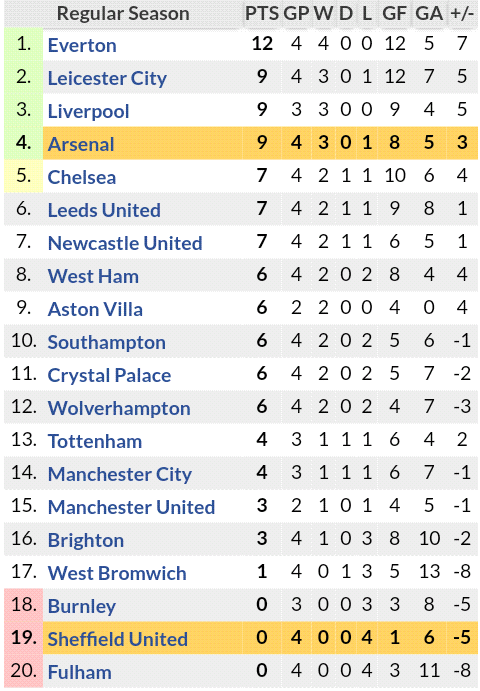The image size is (480, 691).
Task: Open the Leicester City team link
Action: pos(107,78)
